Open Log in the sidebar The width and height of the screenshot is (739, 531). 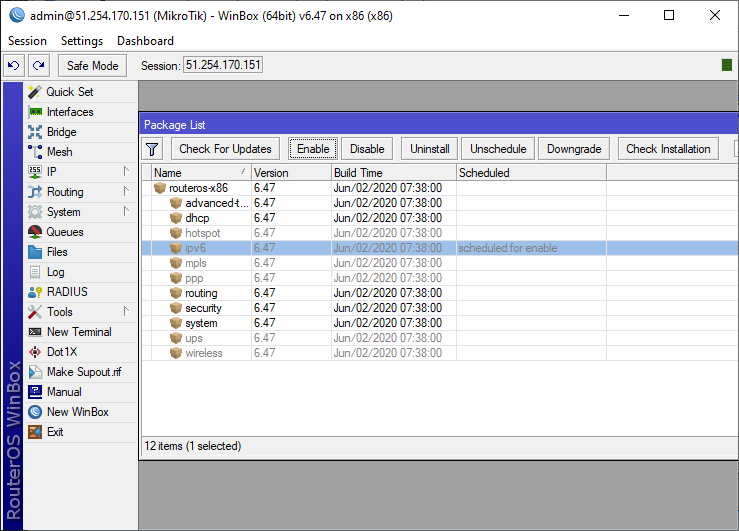pos(80,272)
